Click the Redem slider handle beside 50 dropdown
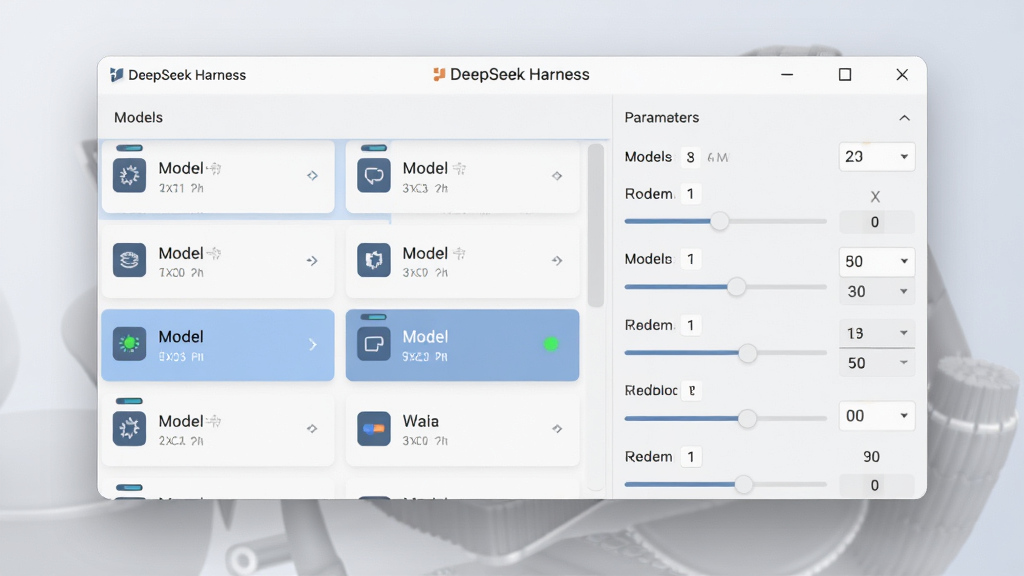Screen dimensions: 1024x576 (747, 353)
